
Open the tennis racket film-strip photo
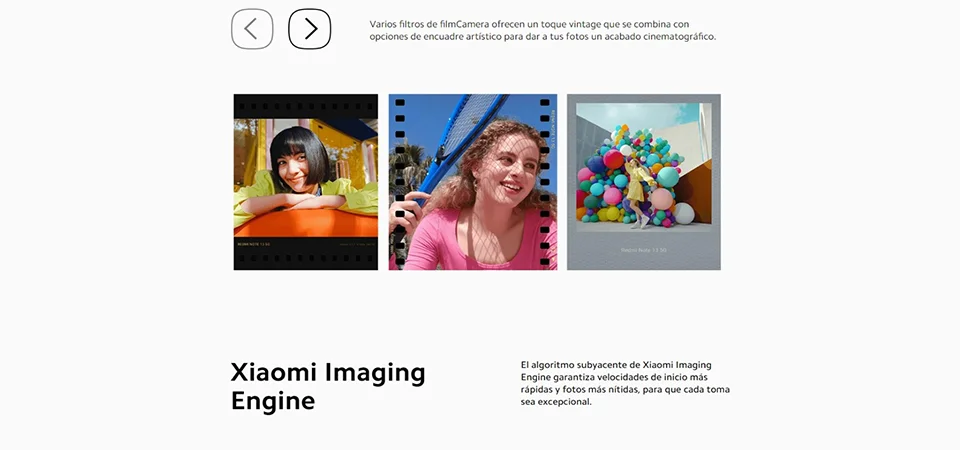click(x=473, y=182)
